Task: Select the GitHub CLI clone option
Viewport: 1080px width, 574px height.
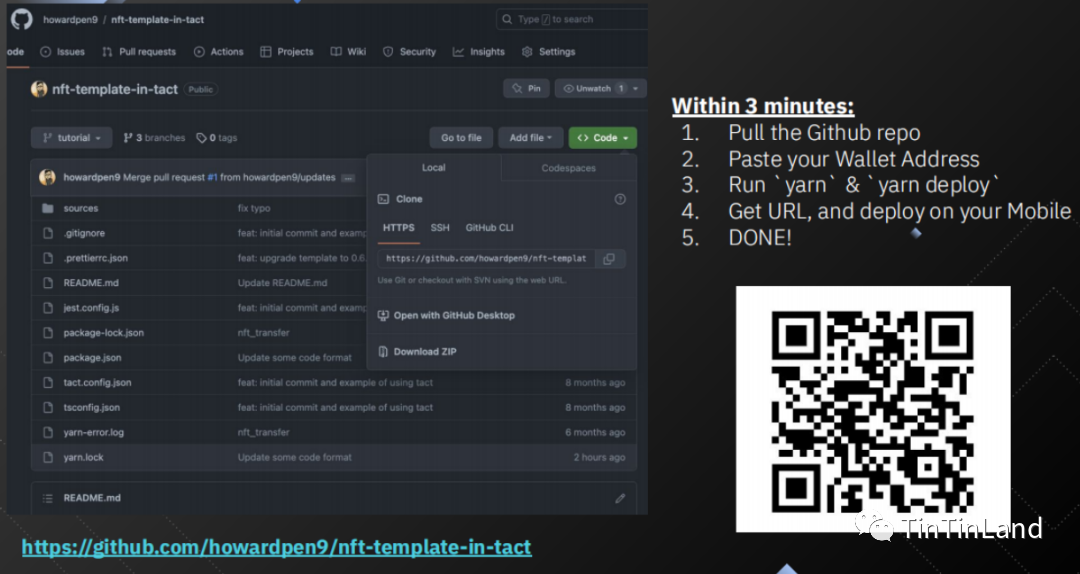Action: pyautogui.click(x=490, y=228)
